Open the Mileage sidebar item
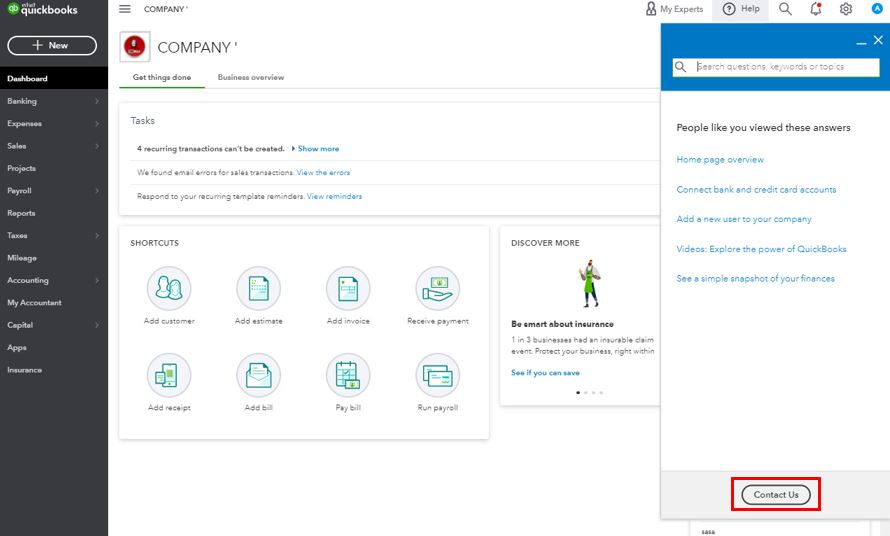890x536 pixels. point(54,258)
